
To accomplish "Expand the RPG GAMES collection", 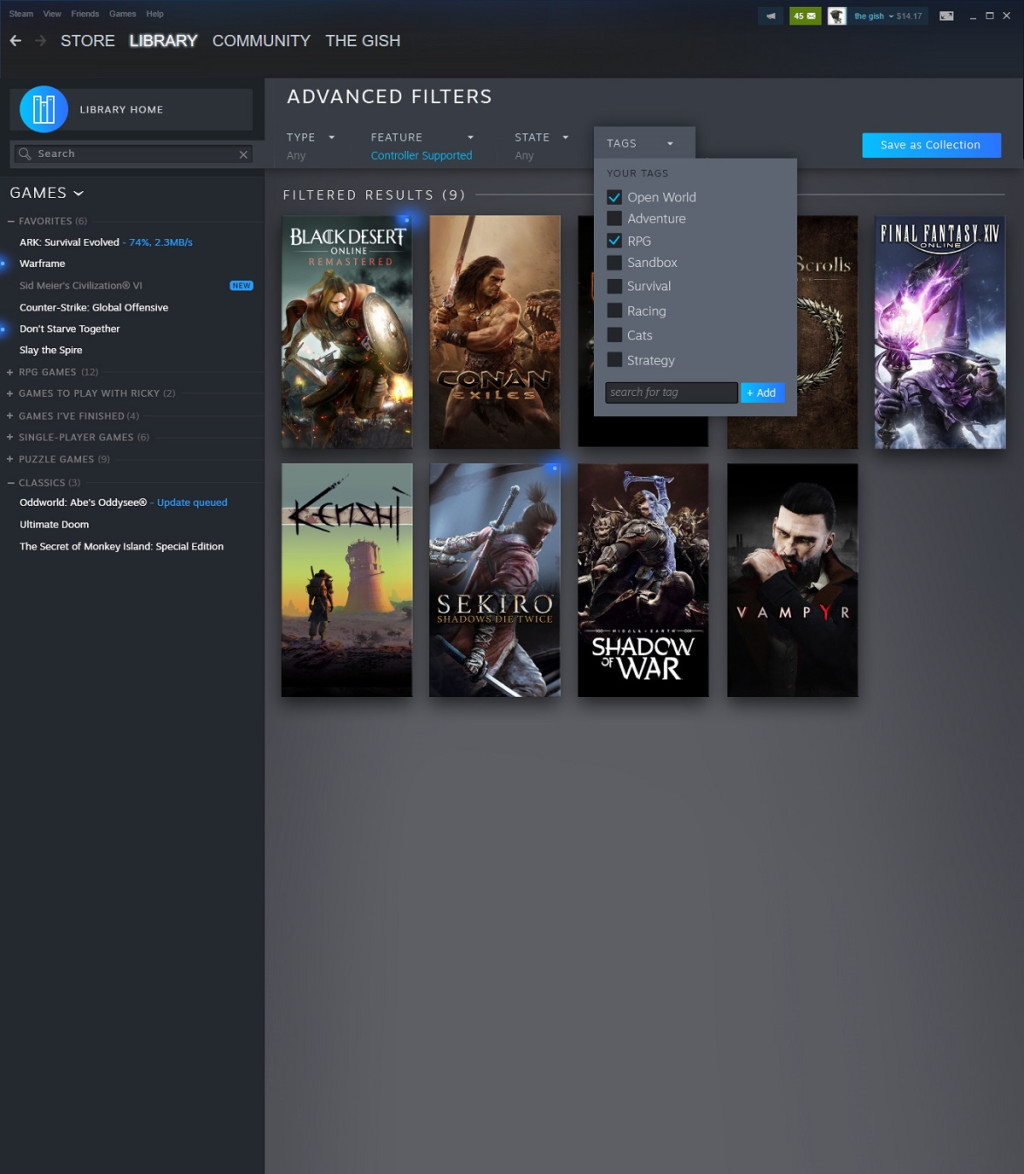I will tap(8, 371).
